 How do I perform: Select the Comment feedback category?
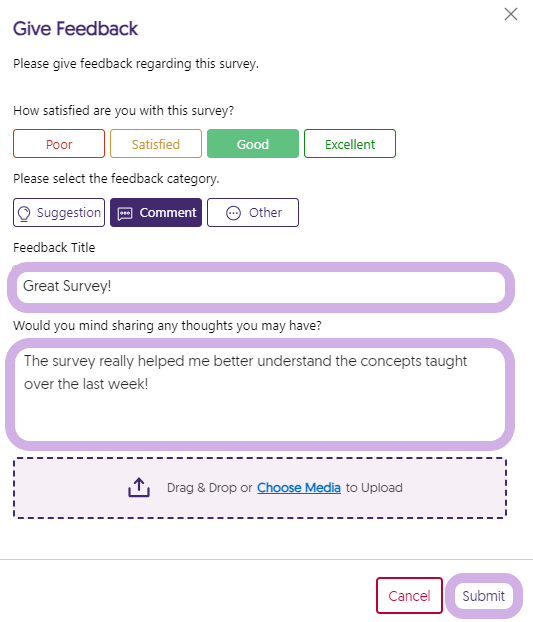(x=156, y=213)
